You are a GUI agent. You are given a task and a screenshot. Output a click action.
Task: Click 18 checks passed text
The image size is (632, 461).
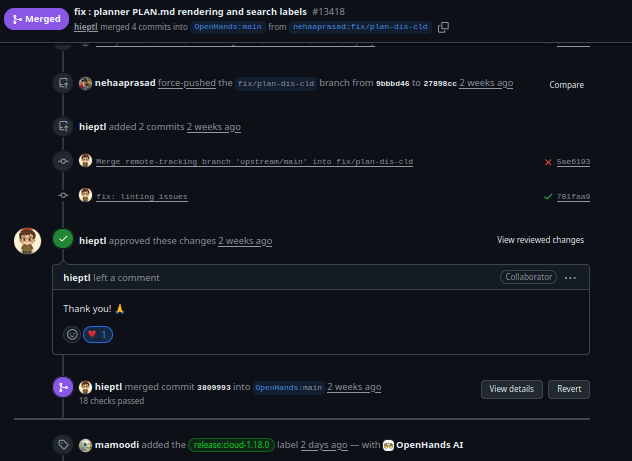(112, 401)
